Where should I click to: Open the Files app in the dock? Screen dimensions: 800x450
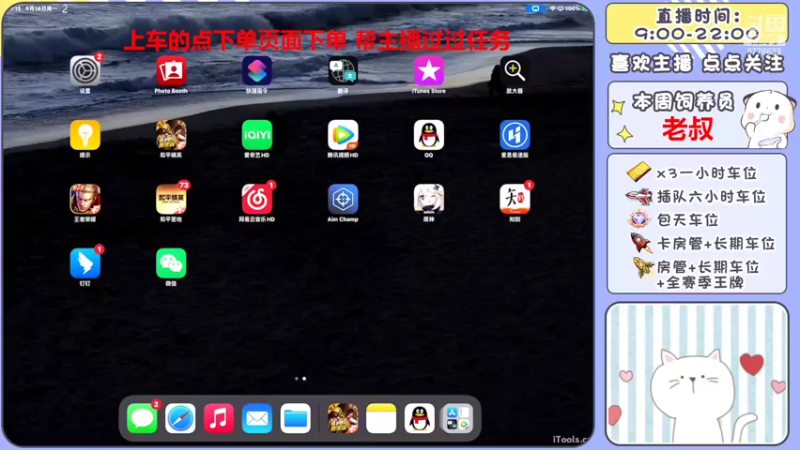[x=295, y=418]
